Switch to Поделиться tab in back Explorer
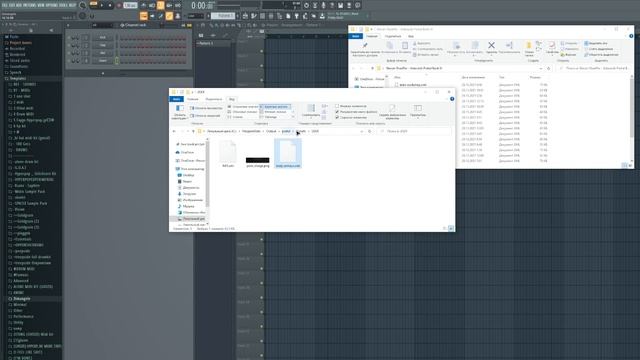Image resolution: width=640 pixels, height=360 pixels. pyautogui.click(x=393, y=36)
